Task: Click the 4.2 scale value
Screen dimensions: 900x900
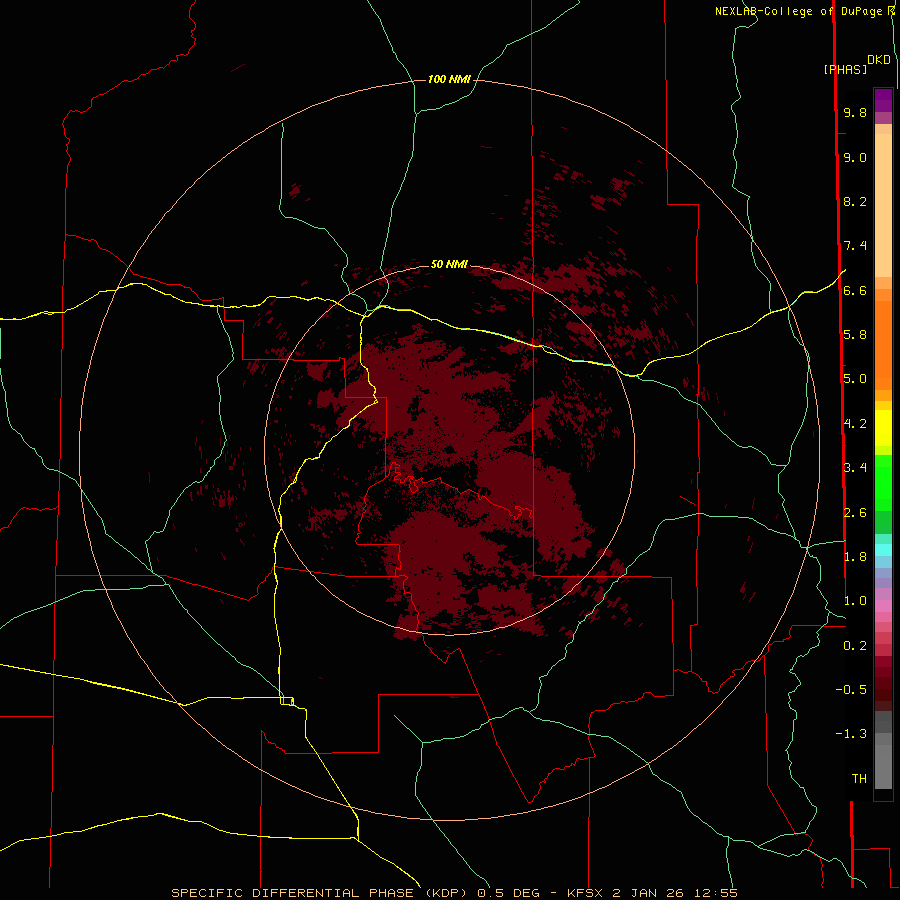Action: [x=855, y=424]
